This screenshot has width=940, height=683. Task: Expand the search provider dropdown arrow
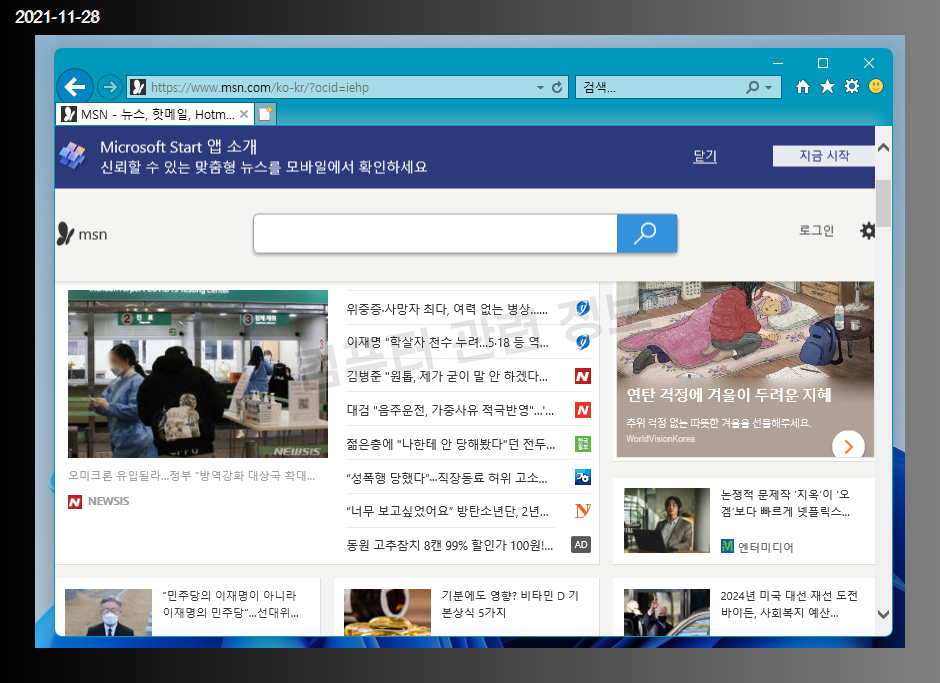[x=769, y=88]
